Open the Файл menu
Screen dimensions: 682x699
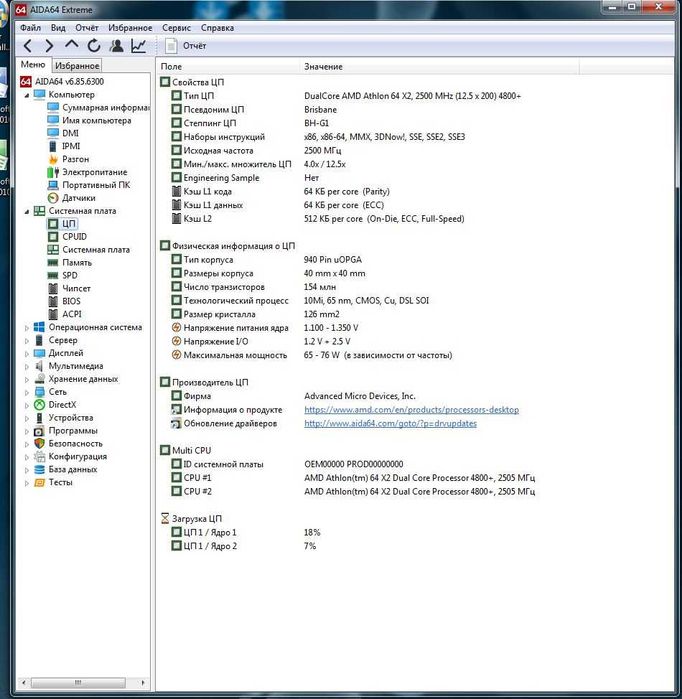point(30,28)
